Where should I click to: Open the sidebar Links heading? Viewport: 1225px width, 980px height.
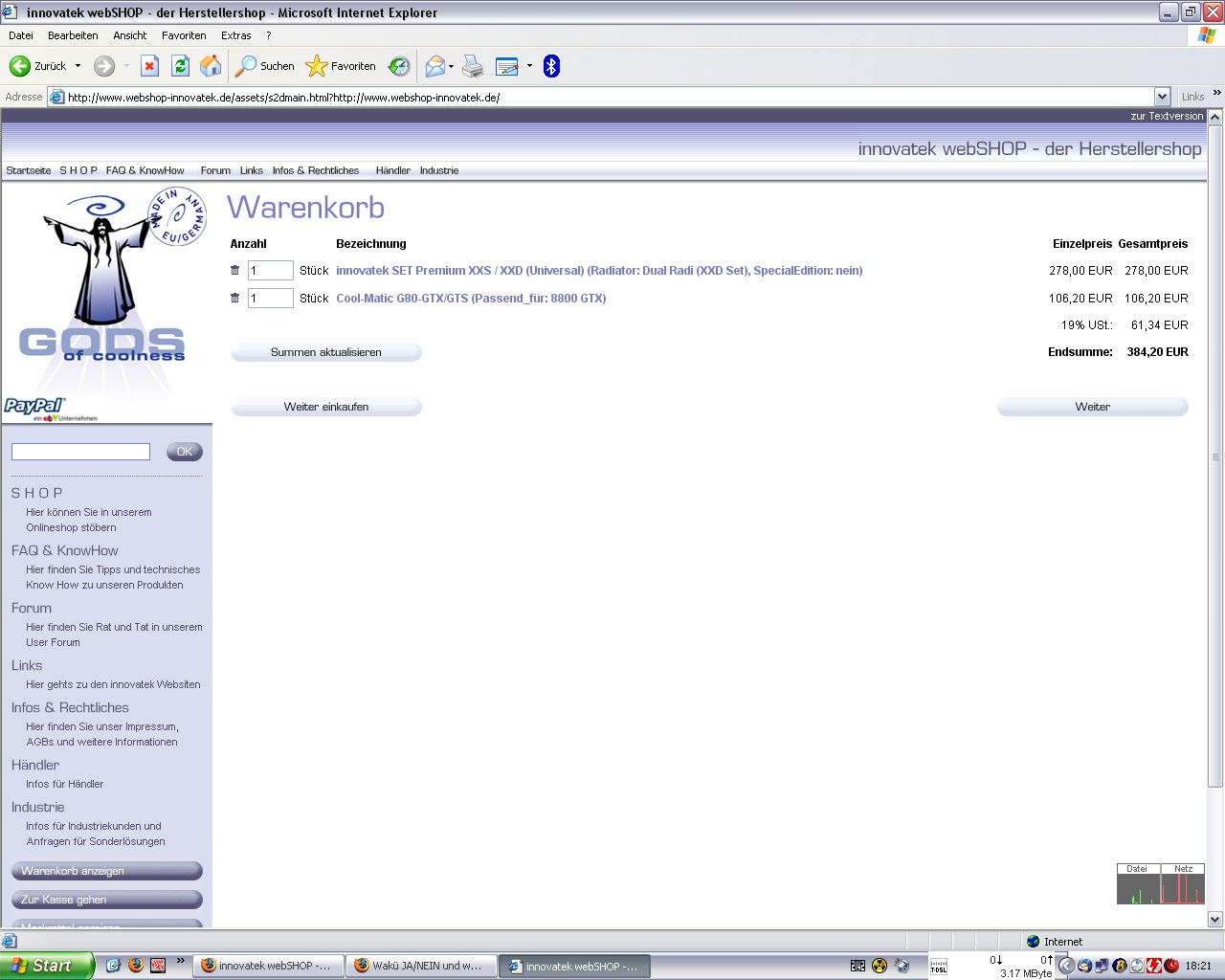27,665
